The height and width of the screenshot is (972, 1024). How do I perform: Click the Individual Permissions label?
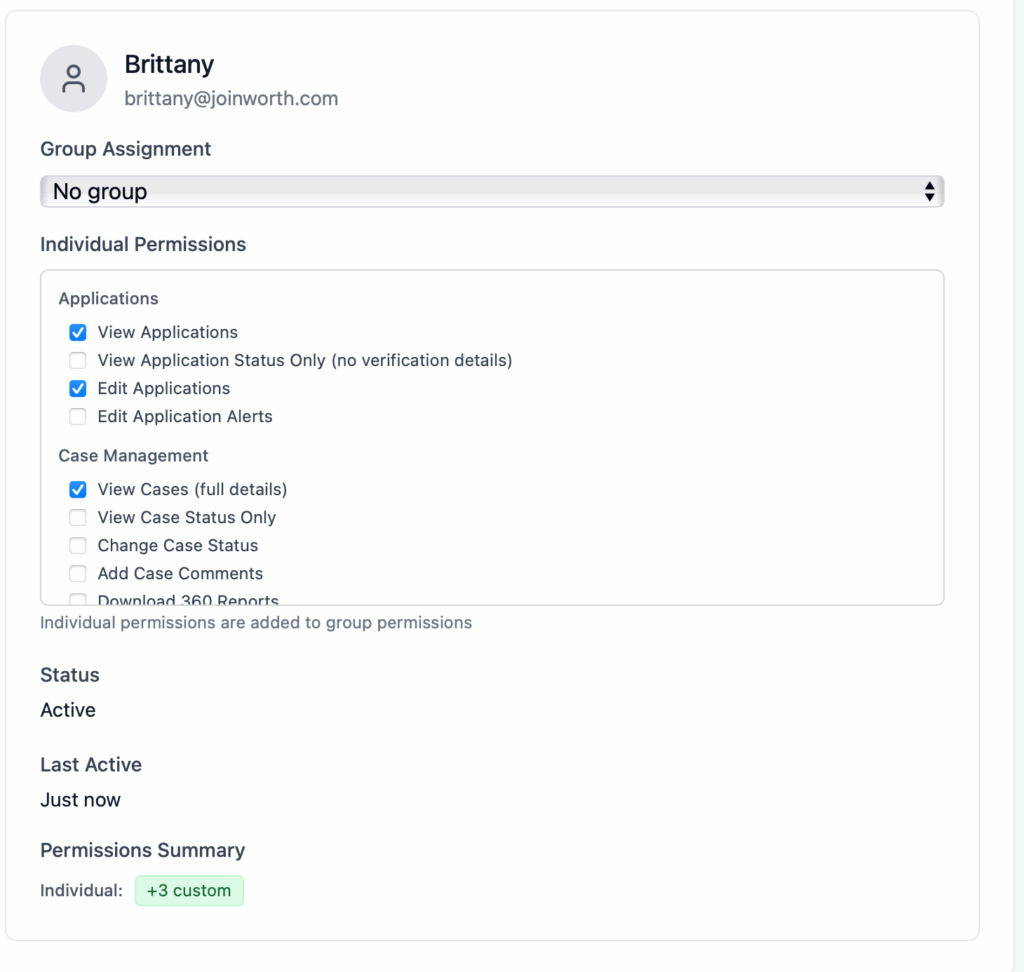click(143, 245)
